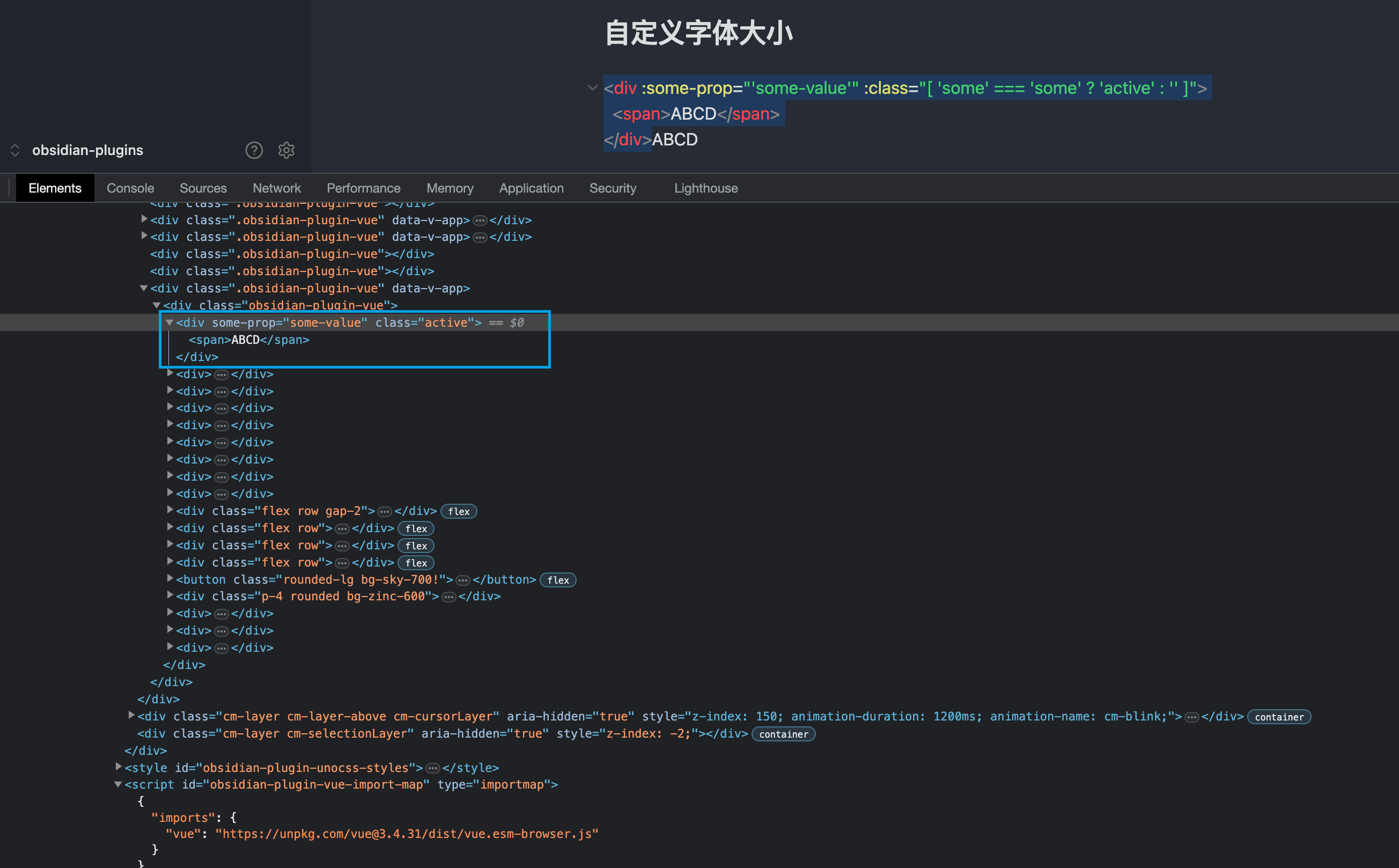Click the vault switcher chevrons icon
The width and height of the screenshot is (1399, 868).
click(x=16, y=150)
